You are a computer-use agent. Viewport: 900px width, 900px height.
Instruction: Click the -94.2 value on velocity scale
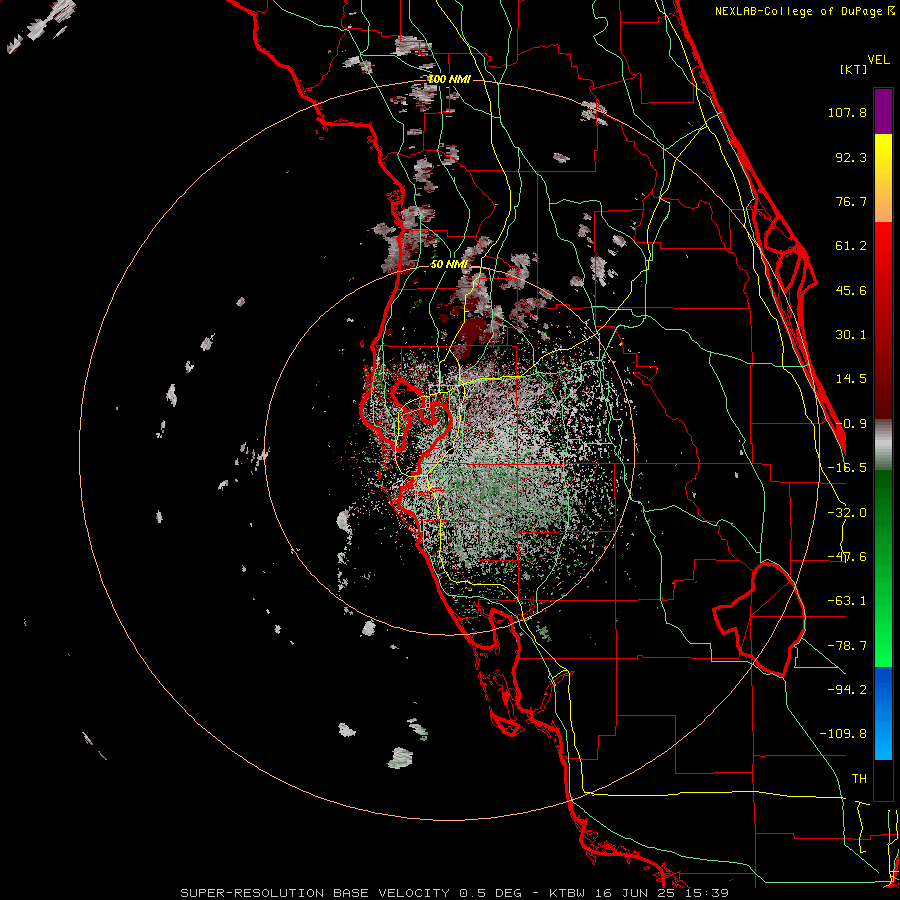pos(847,690)
